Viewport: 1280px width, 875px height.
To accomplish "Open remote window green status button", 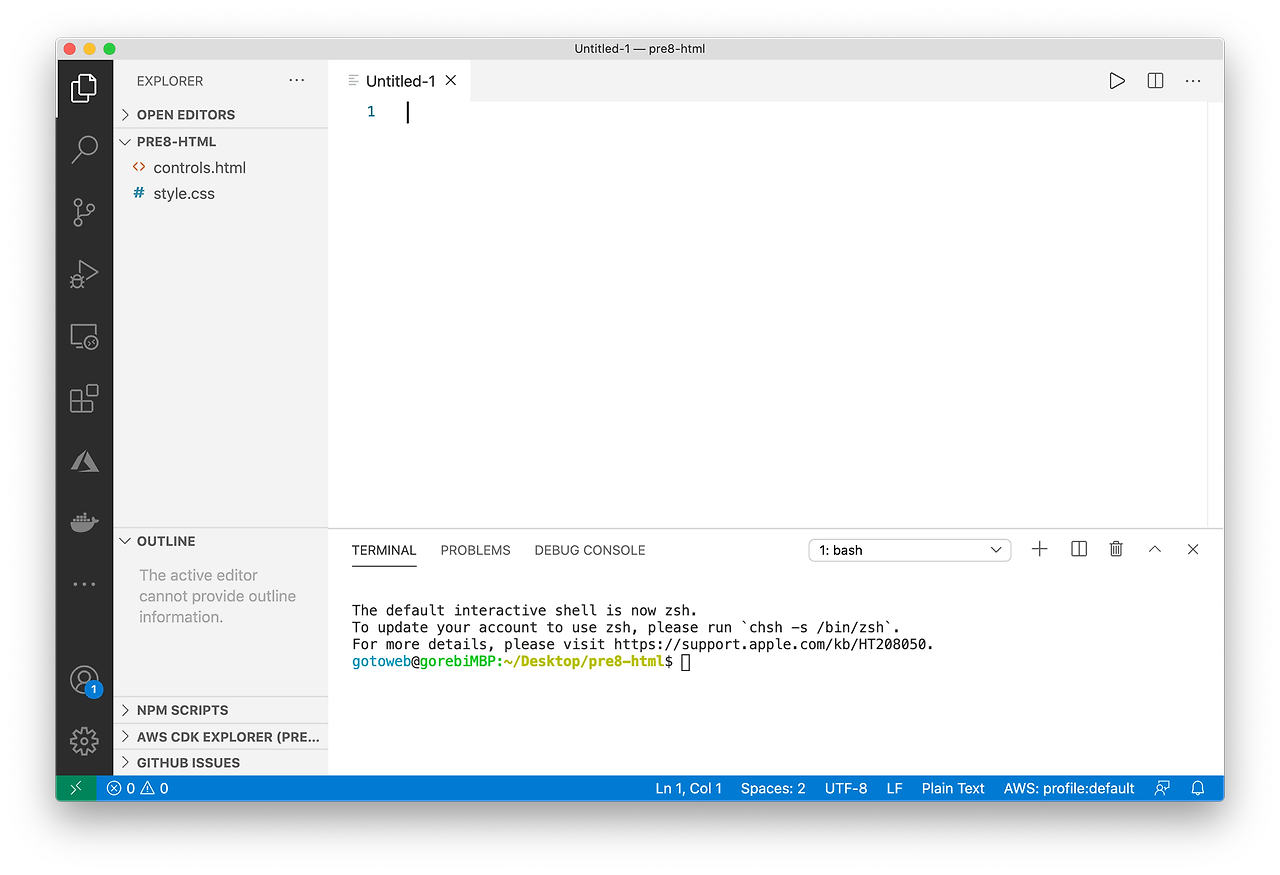I will click(76, 788).
